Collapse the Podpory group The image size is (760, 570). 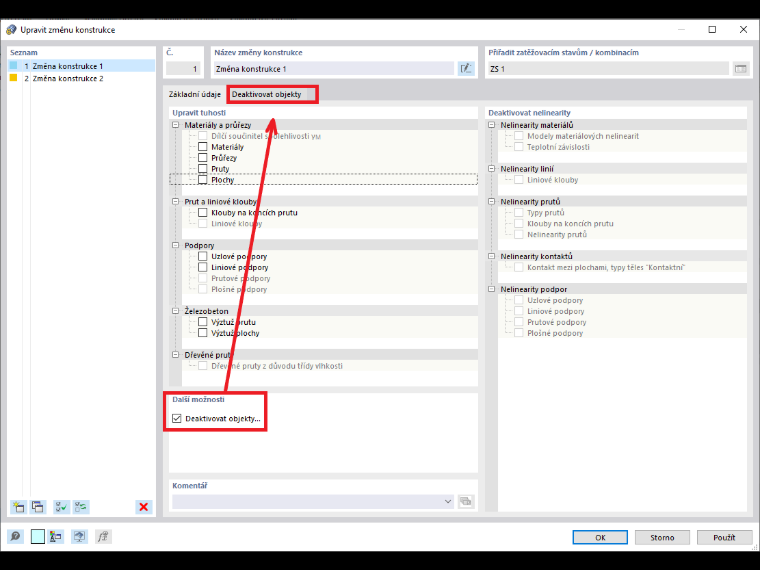(x=175, y=245)
